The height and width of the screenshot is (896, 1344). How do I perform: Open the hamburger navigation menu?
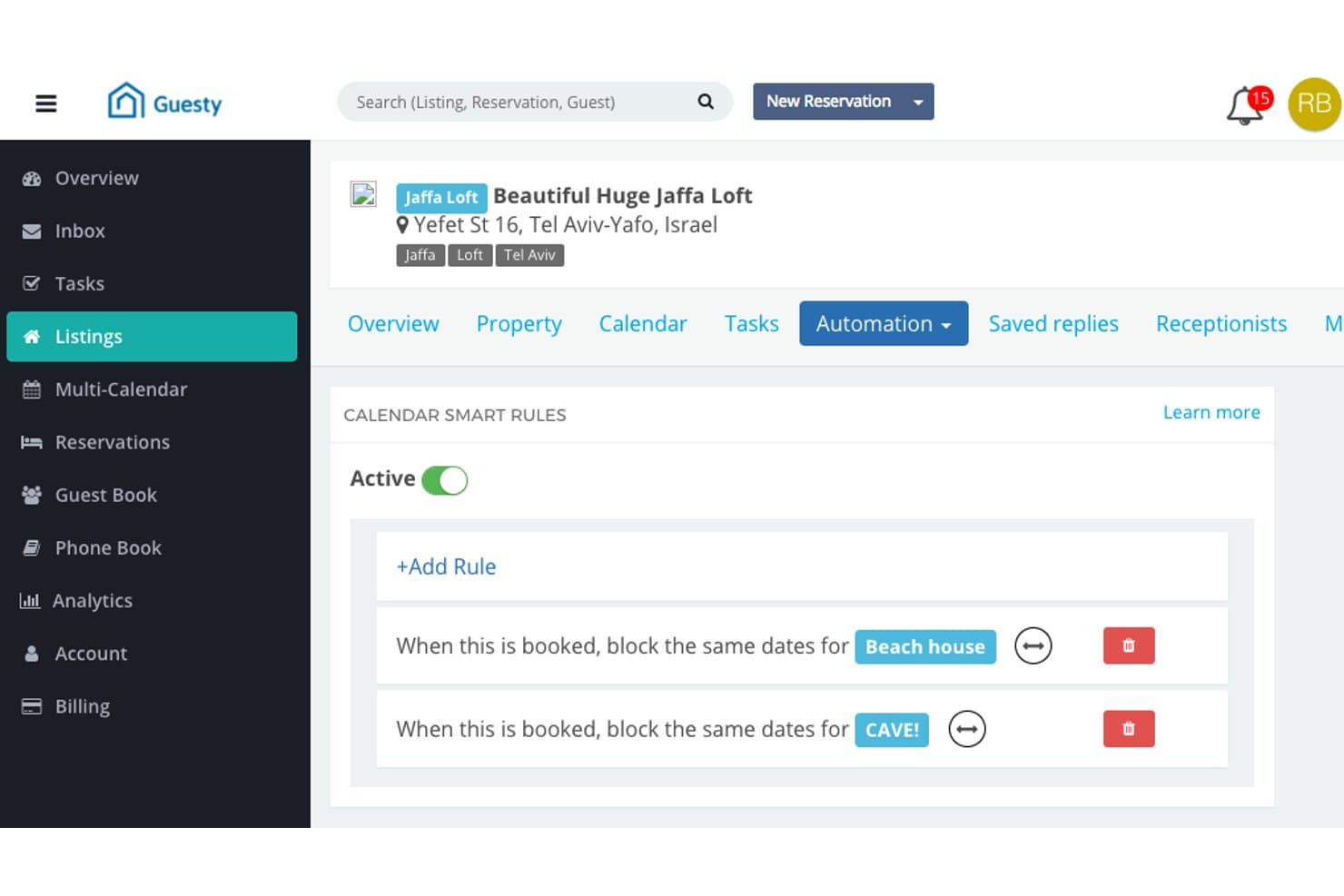coord(45,103)
